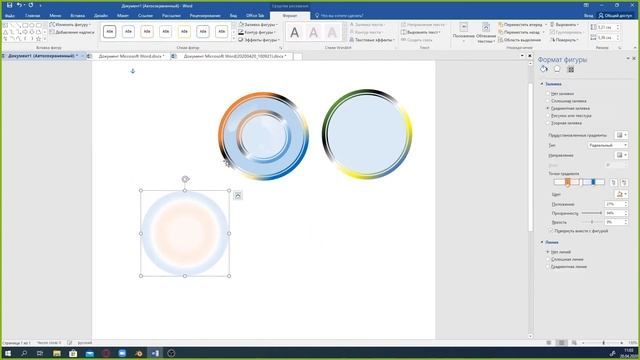
Task: Open preset gradients dropdown
Action: 622,135
